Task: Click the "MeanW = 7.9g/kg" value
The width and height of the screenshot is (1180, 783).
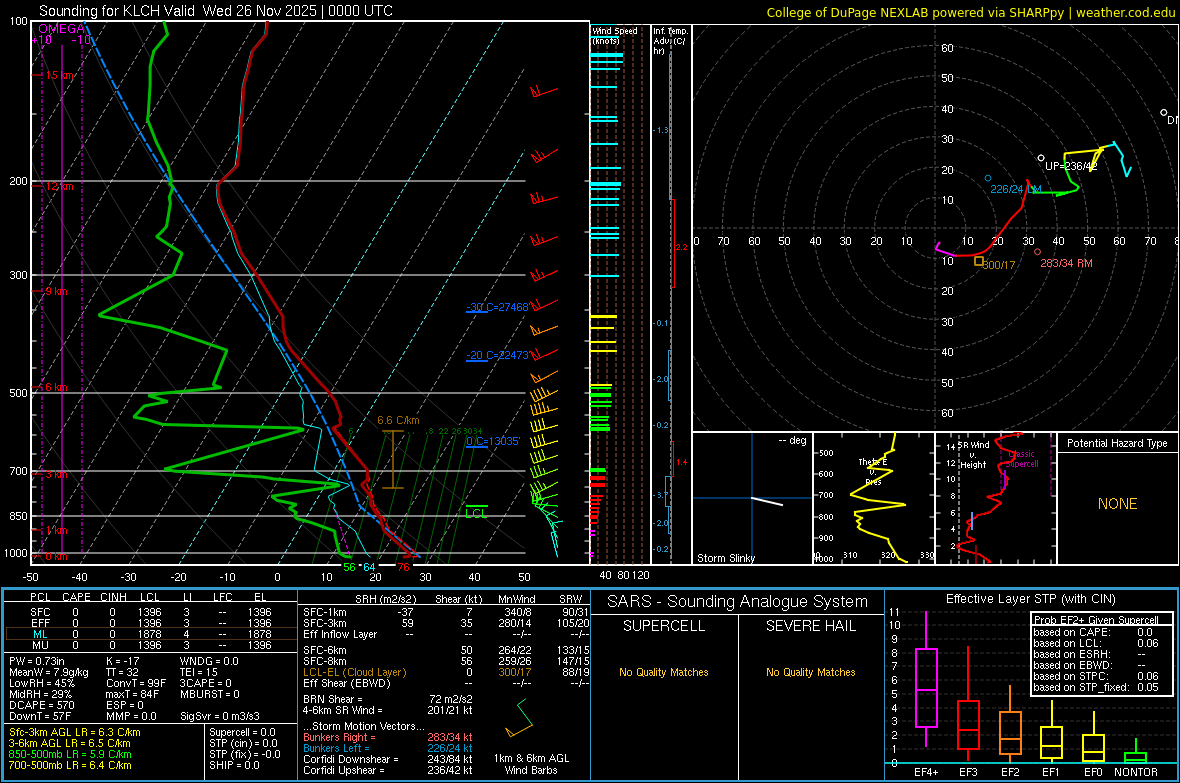Action: (x=48, y=672)
